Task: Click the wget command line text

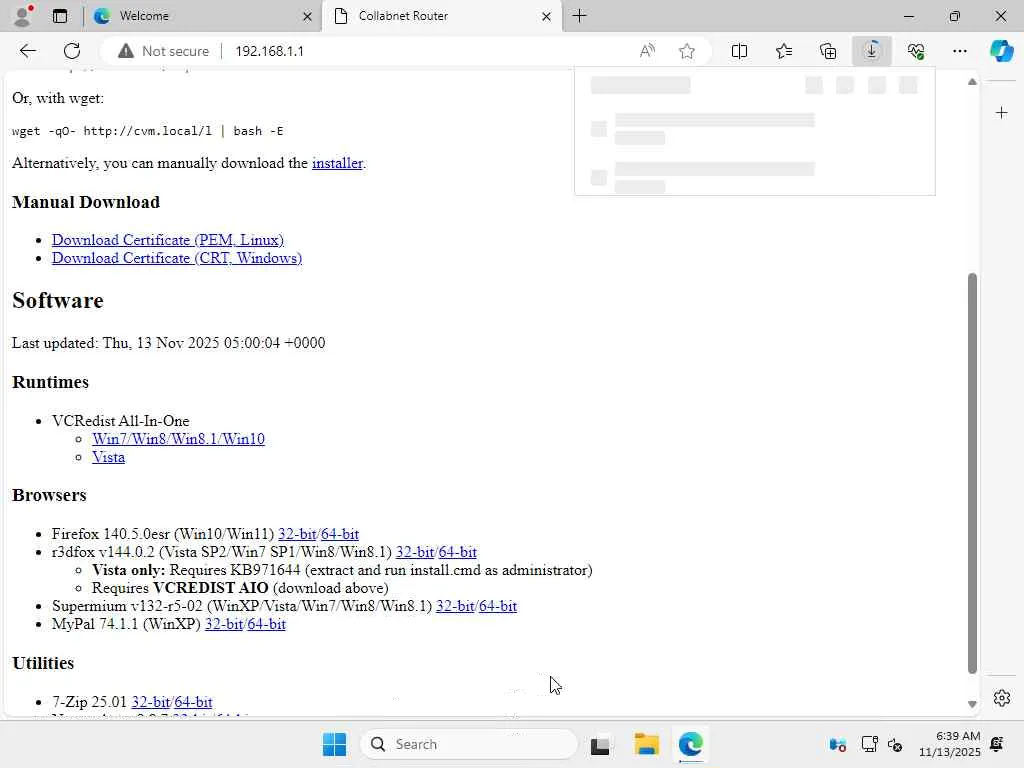Action: tap(148, 131)
